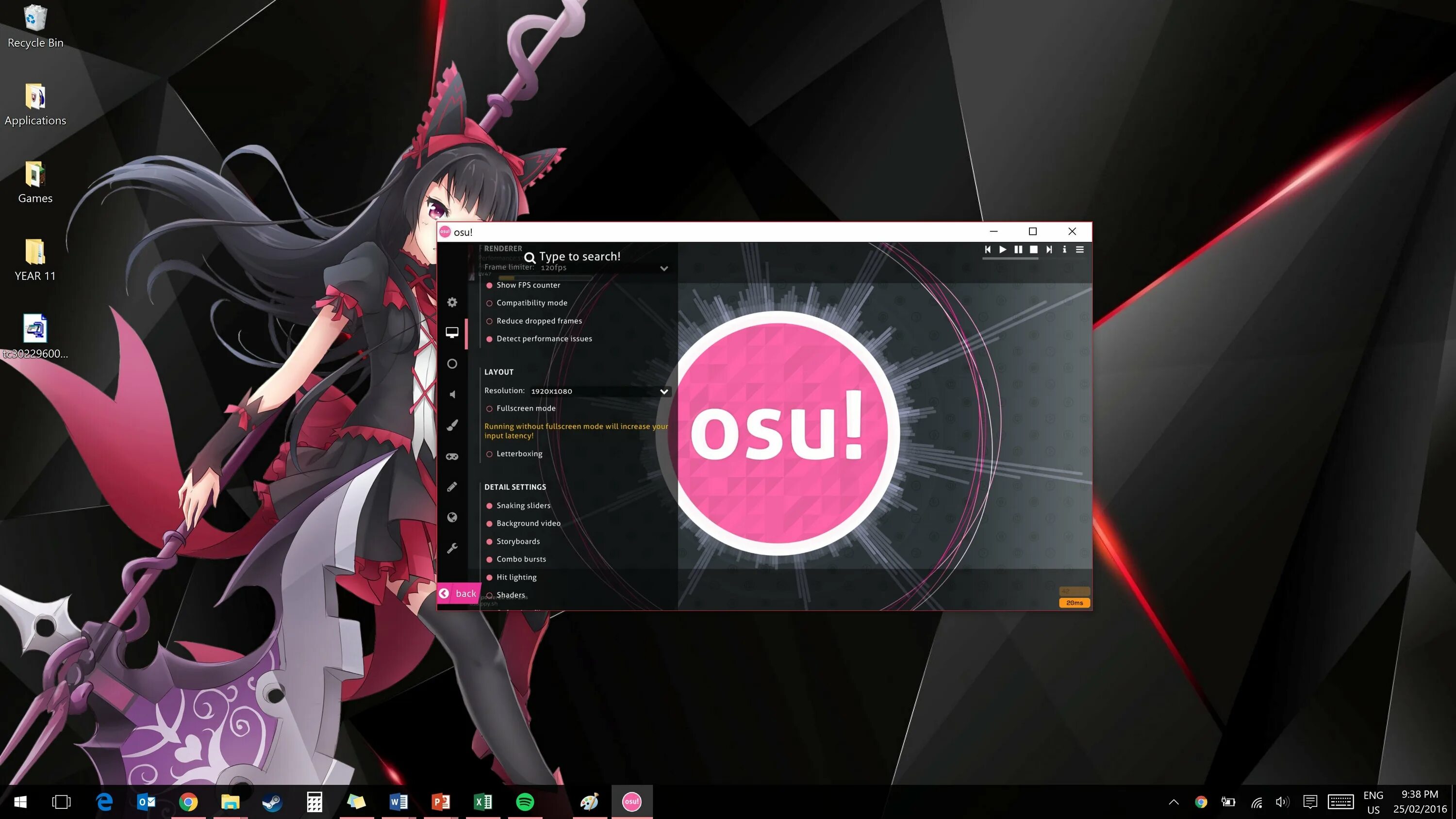Toggle Show FPS counter option
Screen dimensions: 1456x819
[523, 285]
